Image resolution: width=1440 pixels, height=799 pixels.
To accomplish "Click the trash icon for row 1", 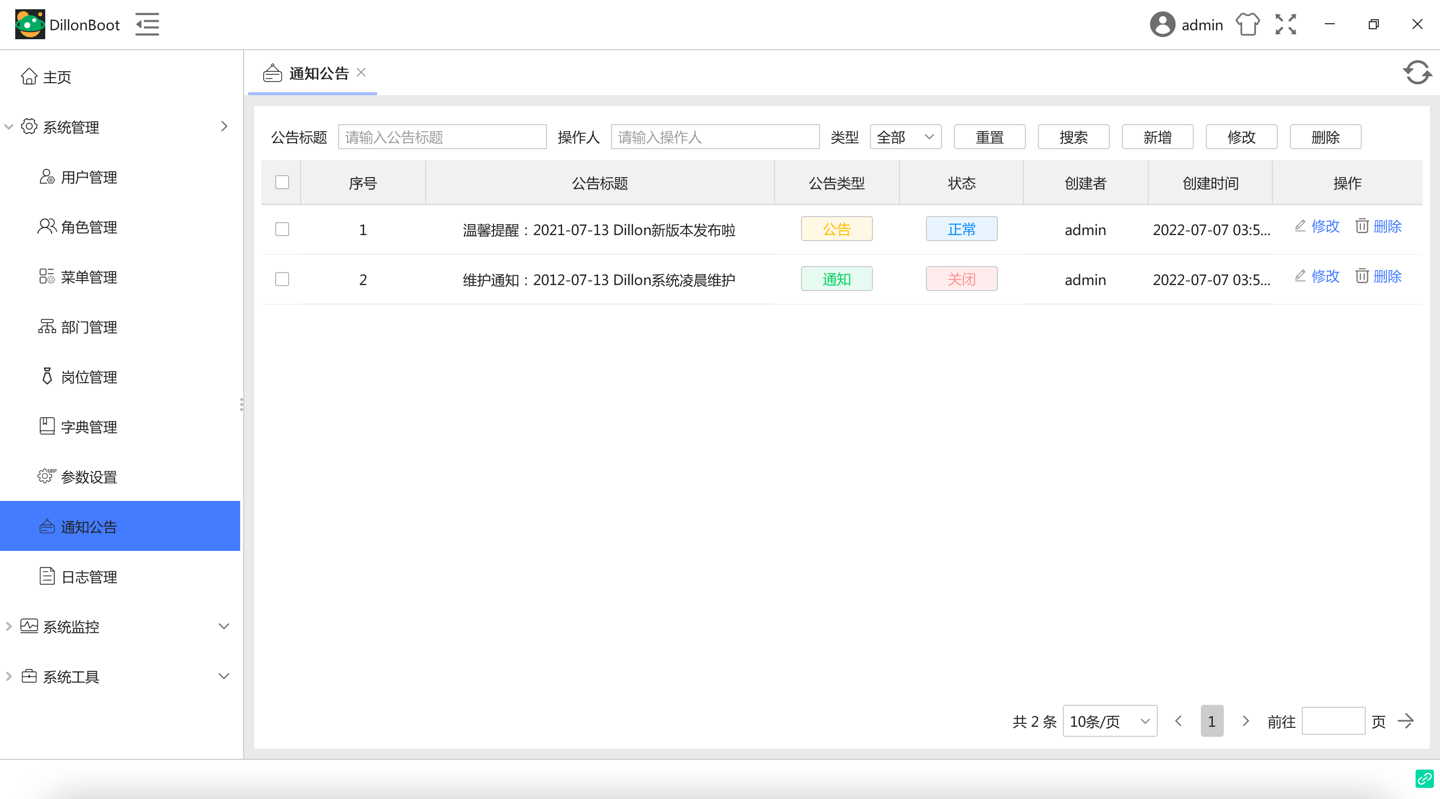I will tap(1362, 226).
